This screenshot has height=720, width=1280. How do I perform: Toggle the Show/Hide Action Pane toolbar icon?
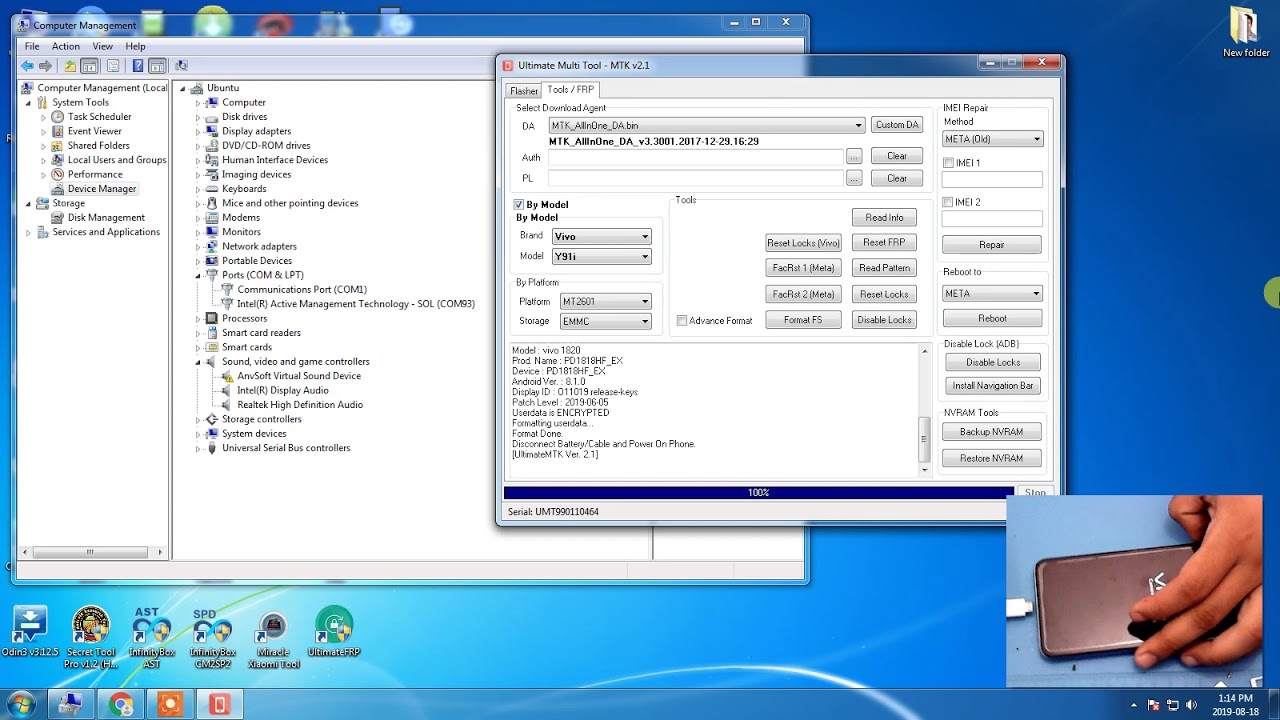click(x=157, y=66)
